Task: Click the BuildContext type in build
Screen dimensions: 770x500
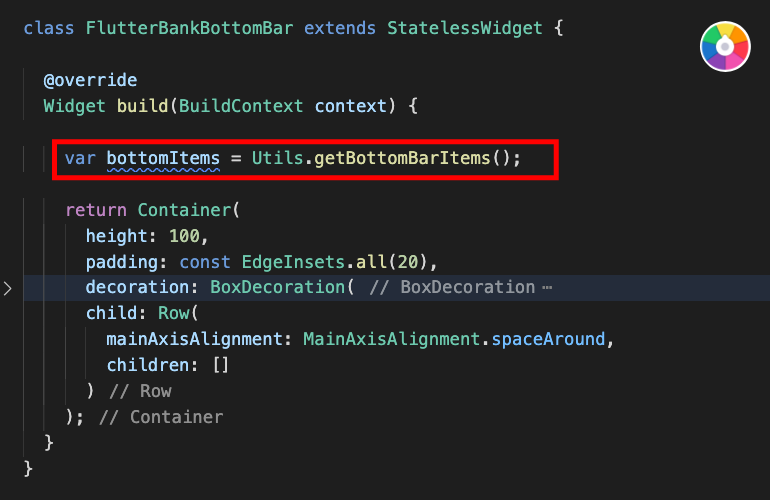Action: 241,106
